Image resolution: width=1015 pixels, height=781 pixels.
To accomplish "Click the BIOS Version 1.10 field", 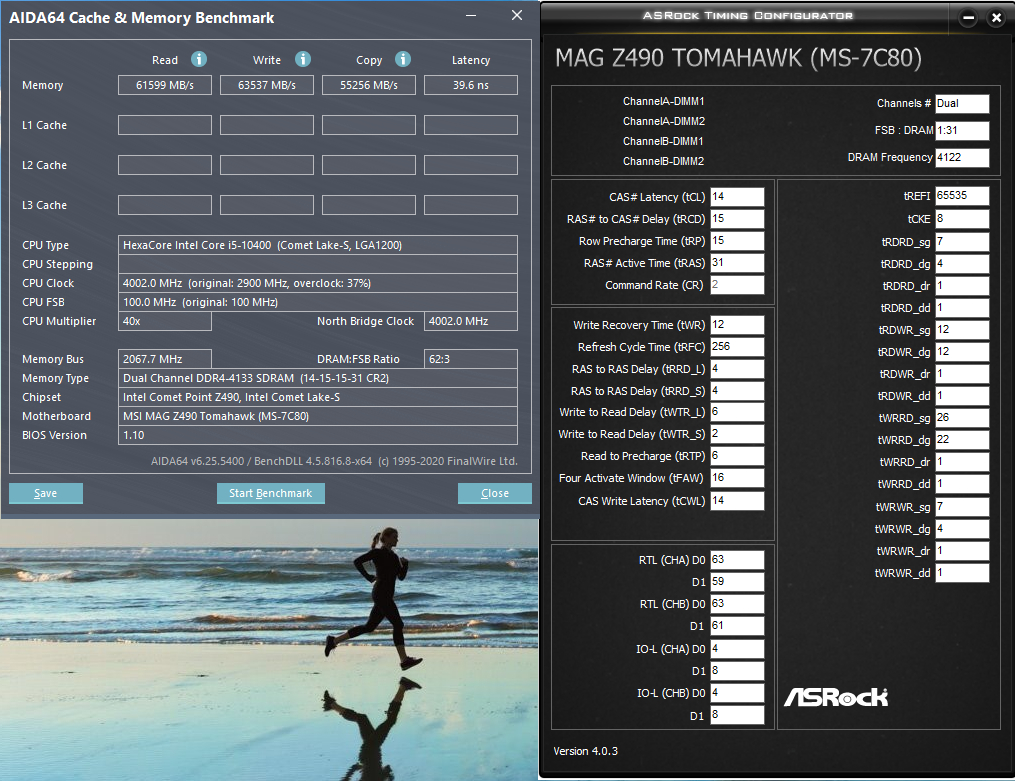I will coord(318,435).
